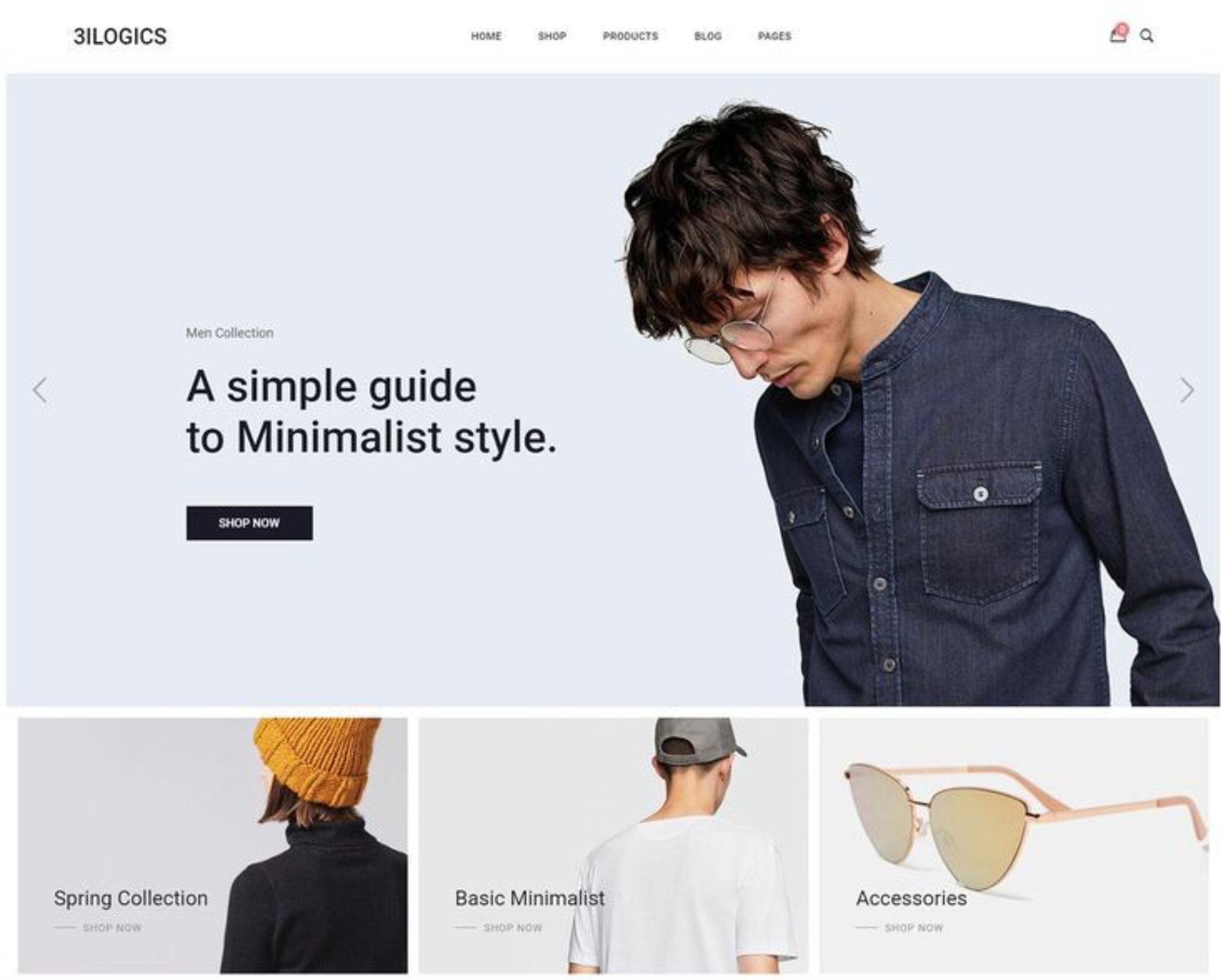Click the search magnifier icon

(x=1146, y=36)
